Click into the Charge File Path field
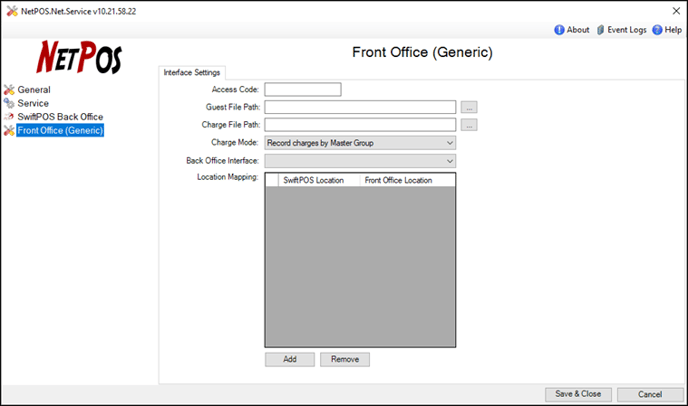 coord(360,125)
